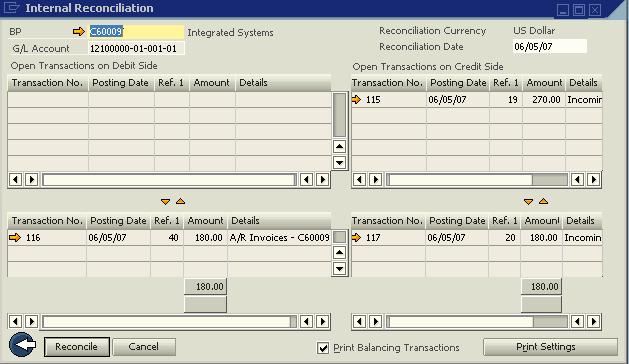629x364 pixels.
Task: Click the orange down arrow under credit table
Action: point(528,201)
